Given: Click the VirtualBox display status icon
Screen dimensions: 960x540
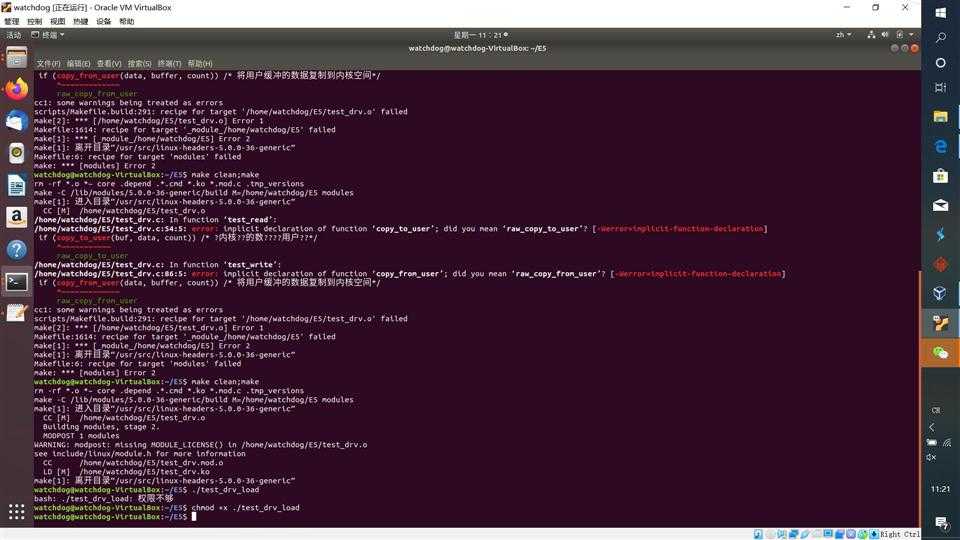Looking at the screenshot, I should point(828,534).
